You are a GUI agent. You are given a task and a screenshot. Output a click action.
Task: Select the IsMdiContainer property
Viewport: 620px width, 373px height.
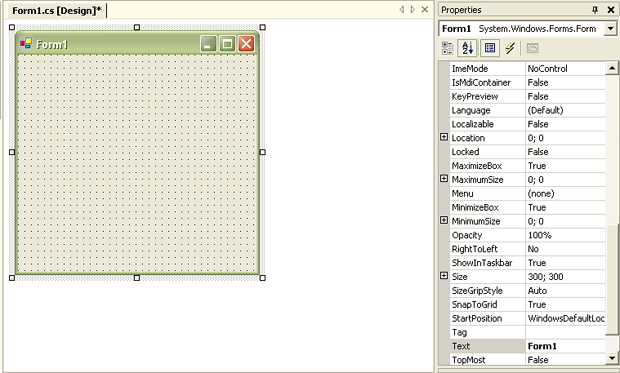click(481, 83)
